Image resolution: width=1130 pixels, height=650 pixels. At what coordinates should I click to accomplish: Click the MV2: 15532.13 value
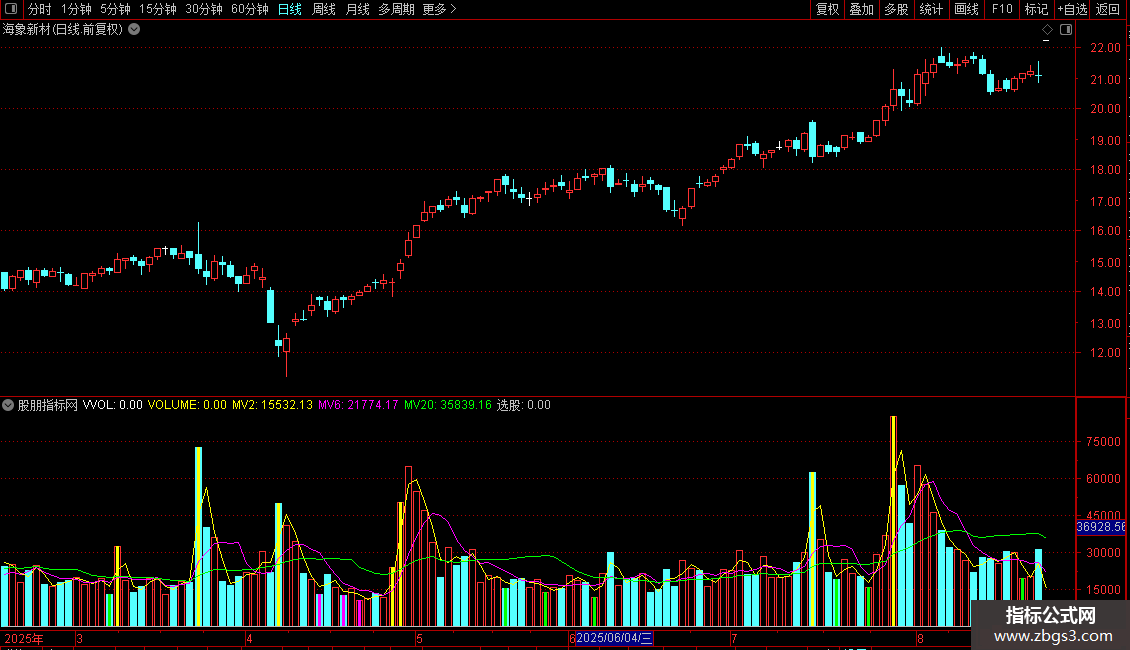[x=272, y=405]
